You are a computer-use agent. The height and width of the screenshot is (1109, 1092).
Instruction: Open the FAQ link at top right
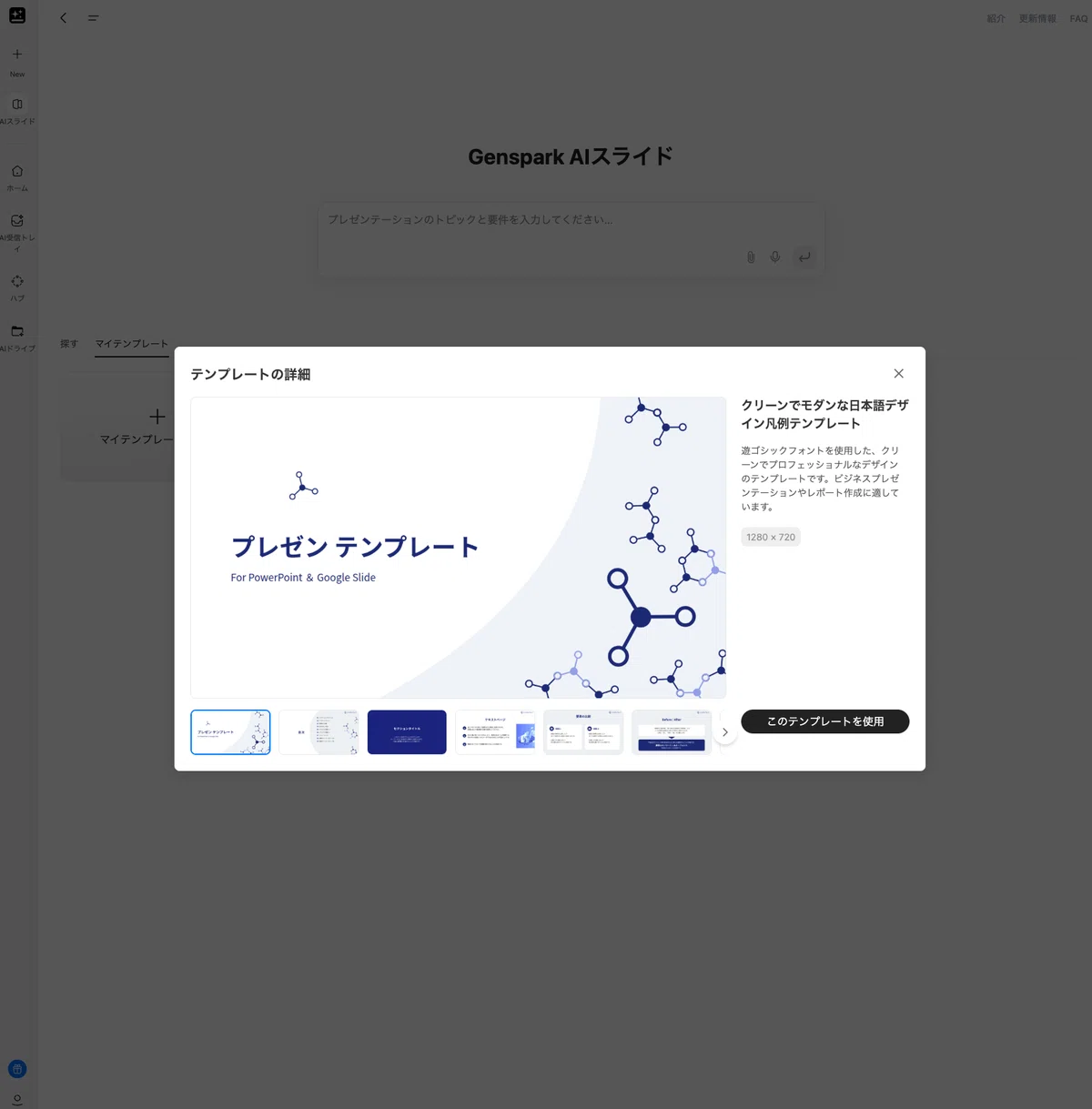(1078, 18)
